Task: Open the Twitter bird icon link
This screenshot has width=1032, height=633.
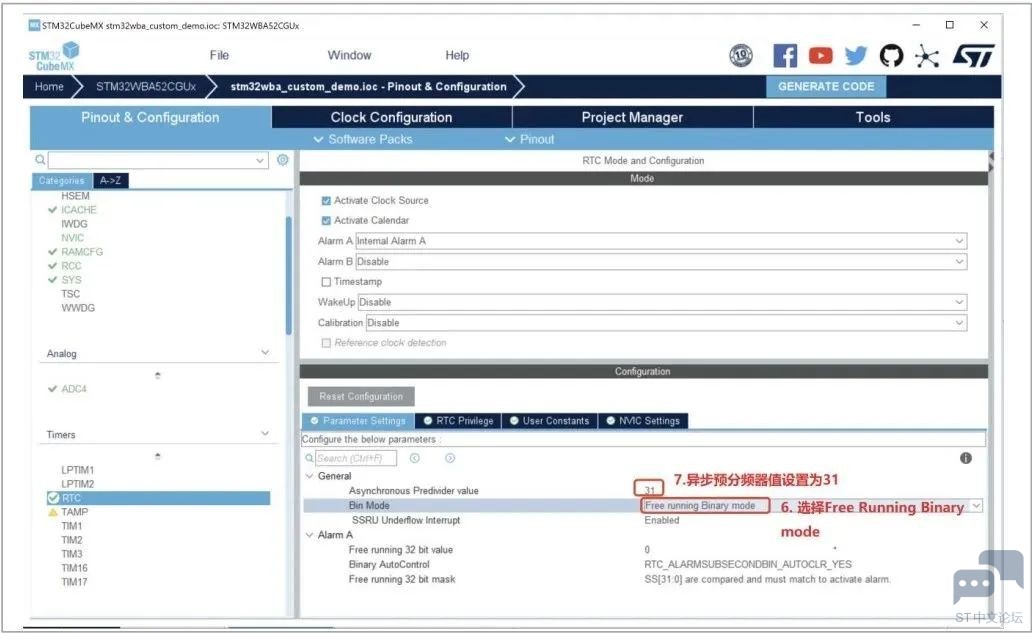Action: (856, 56)
